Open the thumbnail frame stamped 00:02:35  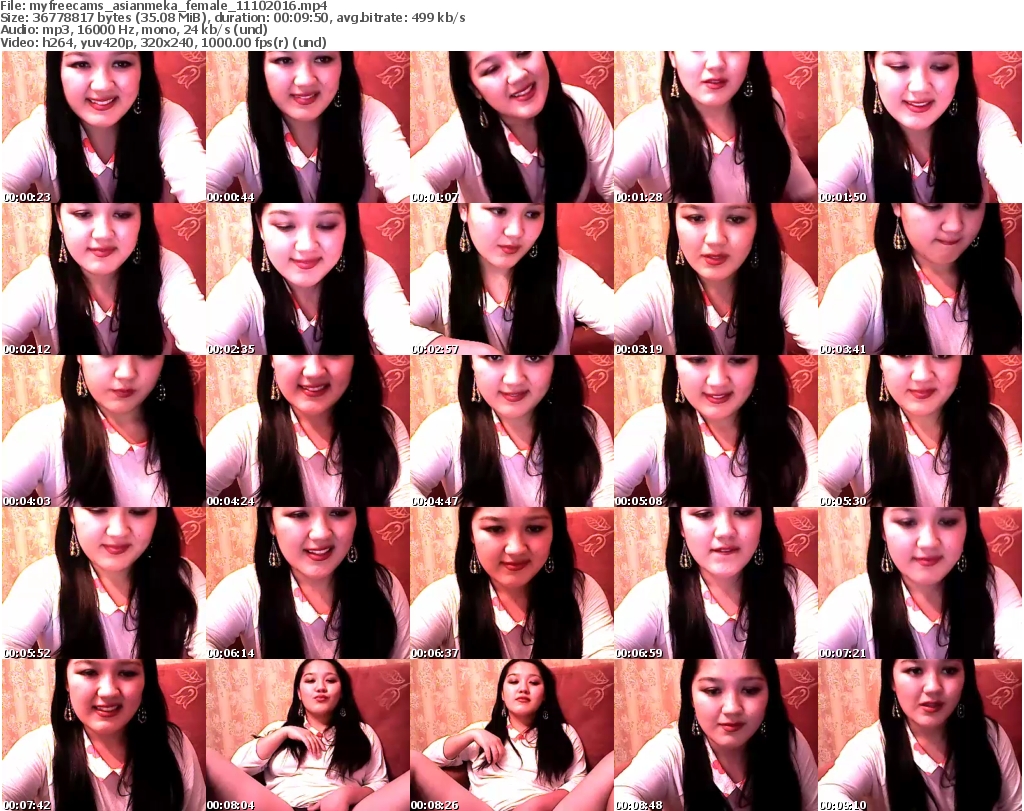coord(308,279)
